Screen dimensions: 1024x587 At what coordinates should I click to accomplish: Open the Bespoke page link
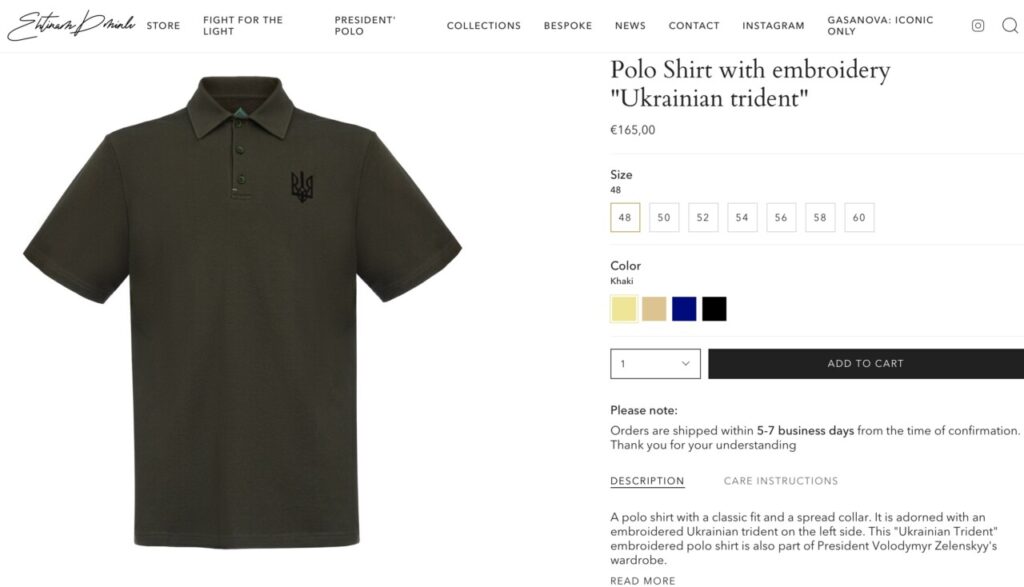[568, 25]
